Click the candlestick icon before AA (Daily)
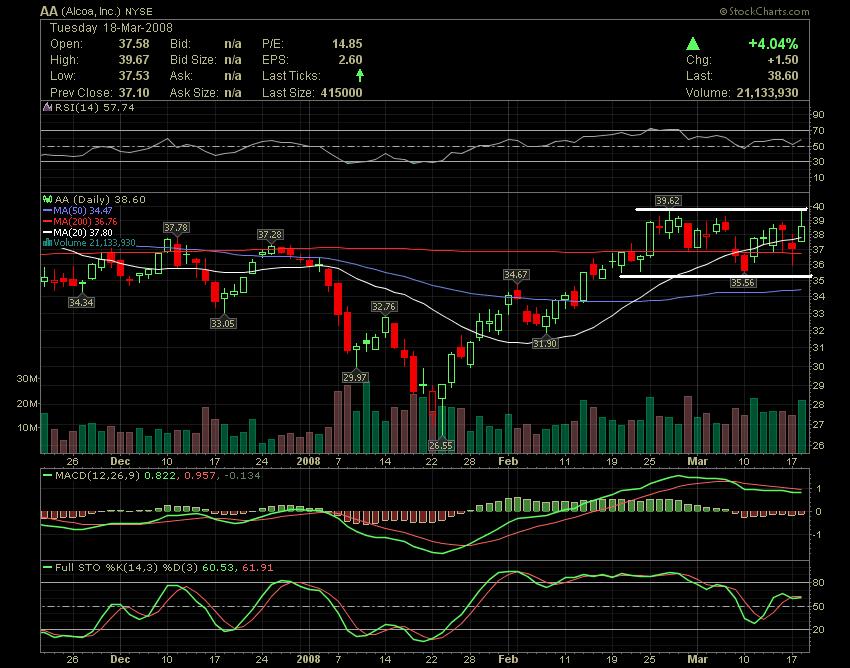 tap(47, 200)
